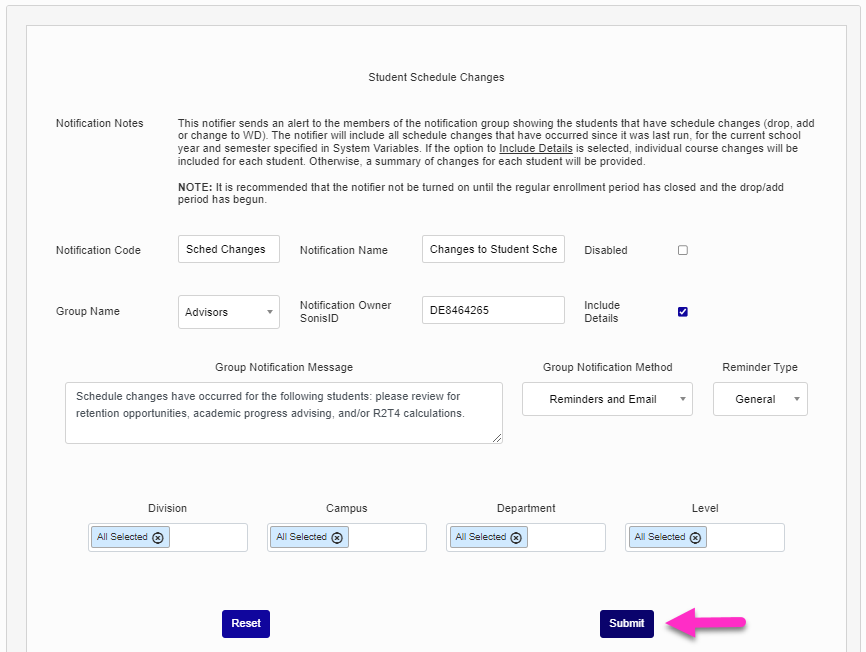Open the Reminder Type dropdown

click(x=760, y=399)
